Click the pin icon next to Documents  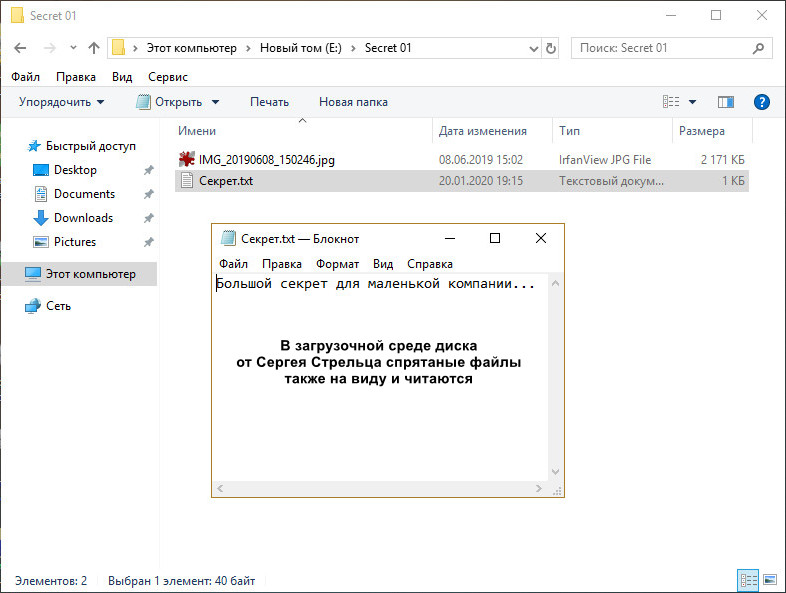coord(148,194)
